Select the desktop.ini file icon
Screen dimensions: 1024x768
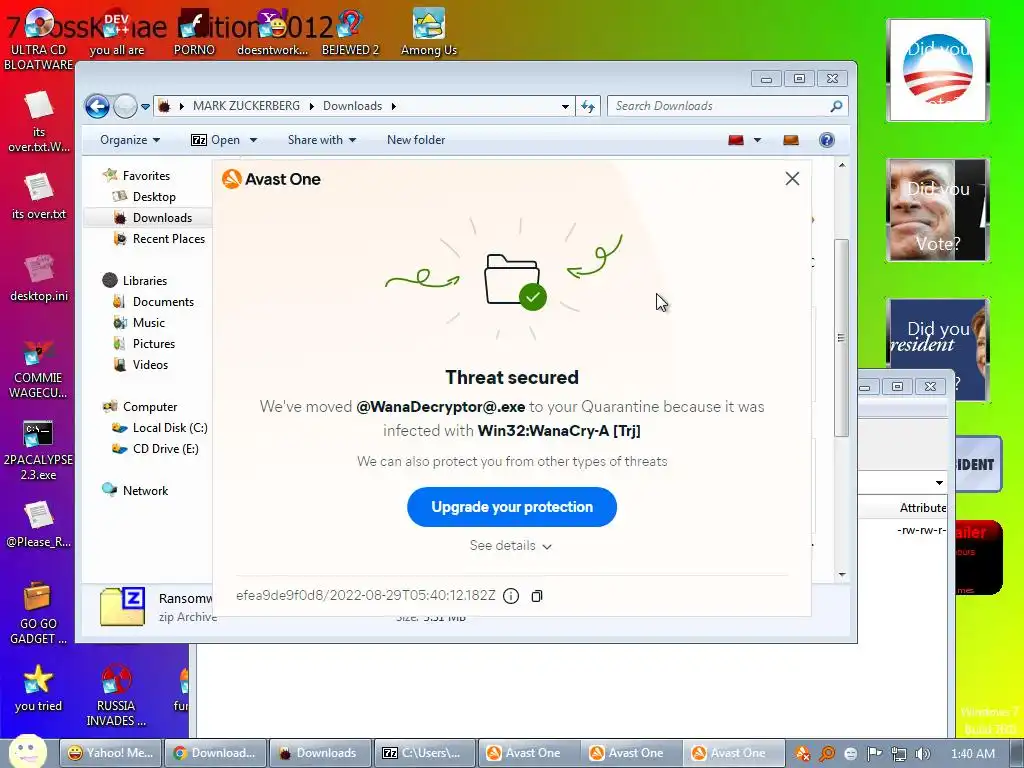[39, 278]
